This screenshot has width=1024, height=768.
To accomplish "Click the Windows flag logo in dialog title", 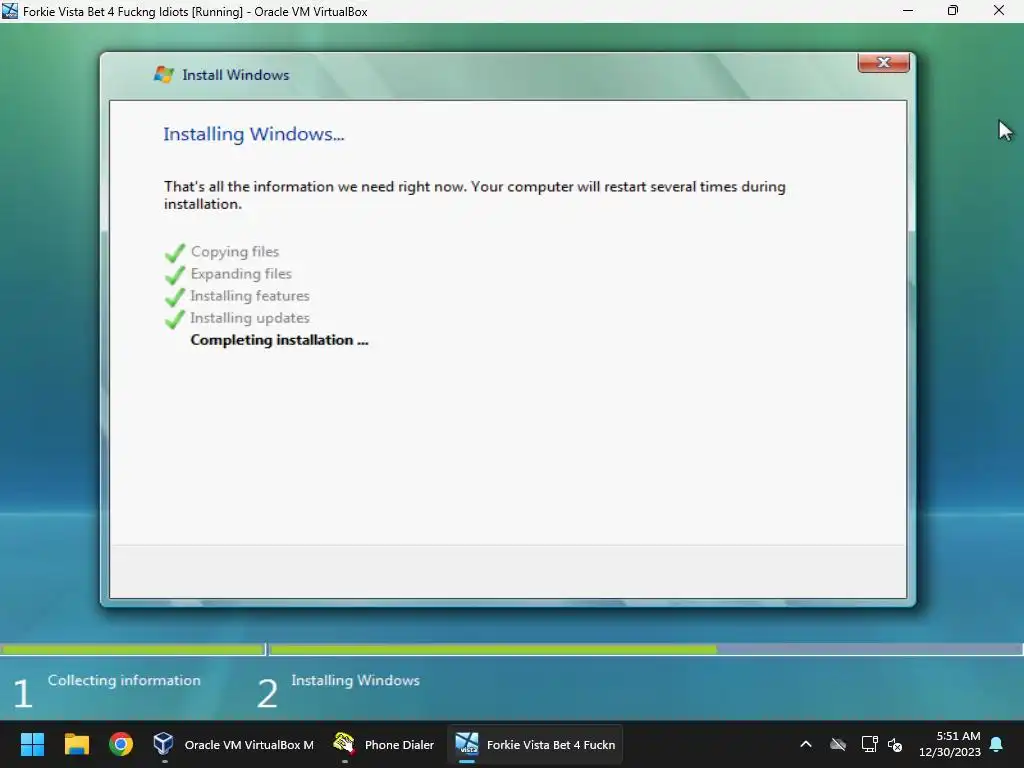I will [163, 74].
